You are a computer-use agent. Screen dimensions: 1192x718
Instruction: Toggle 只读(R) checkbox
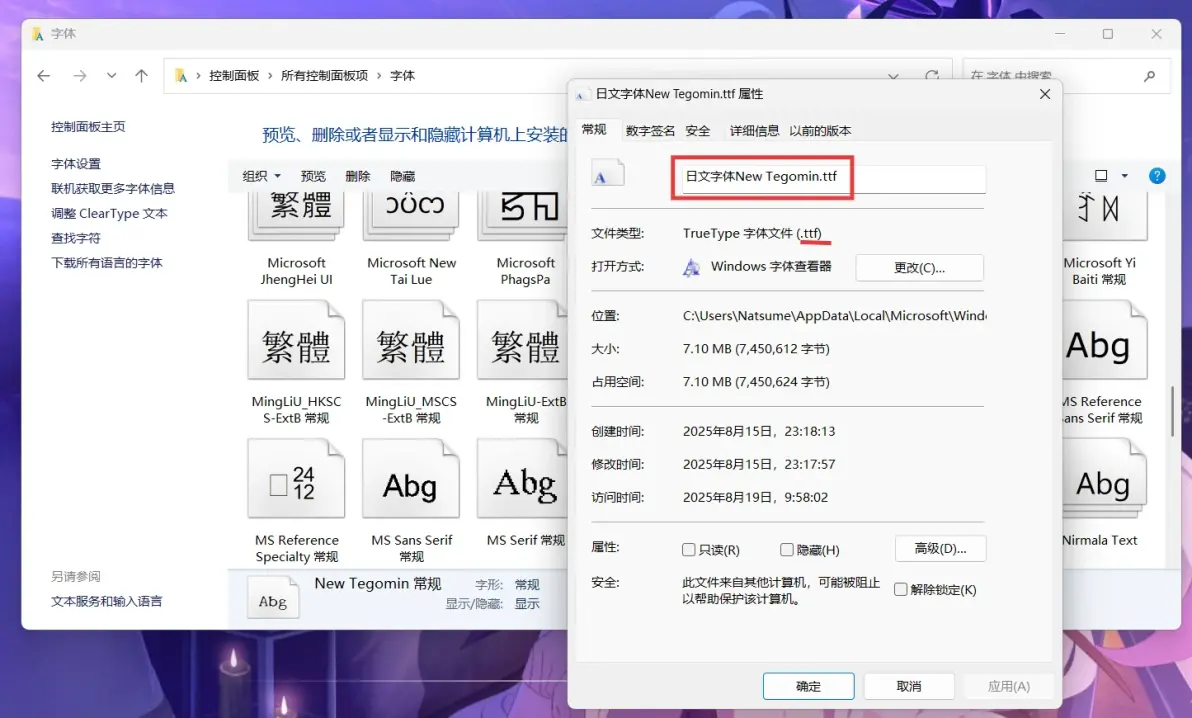(689, 549)
